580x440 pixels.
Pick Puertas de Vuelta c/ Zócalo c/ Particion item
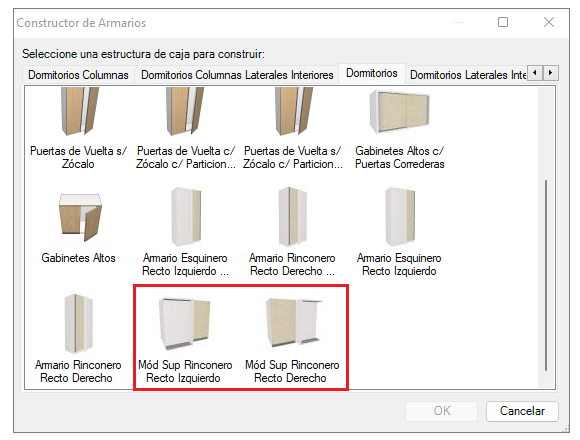pos(185,112)
